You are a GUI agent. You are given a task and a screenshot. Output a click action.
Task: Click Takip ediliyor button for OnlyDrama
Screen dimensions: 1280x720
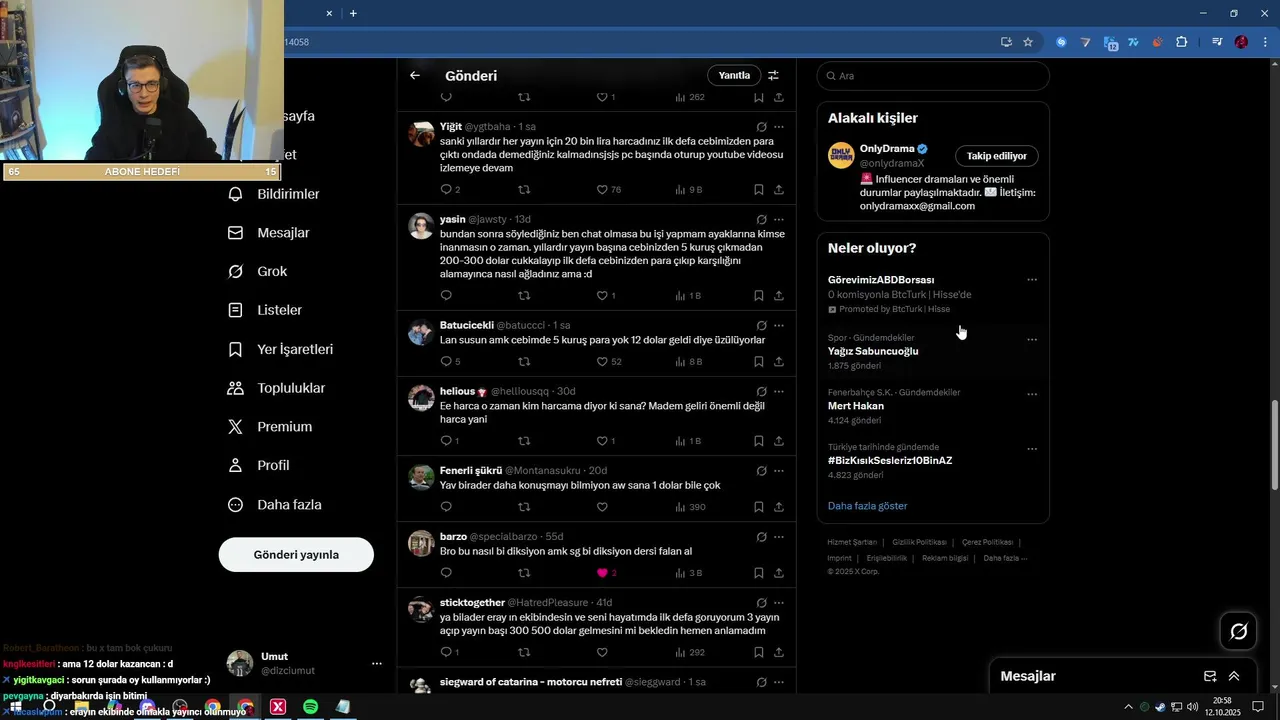point(996,156)
